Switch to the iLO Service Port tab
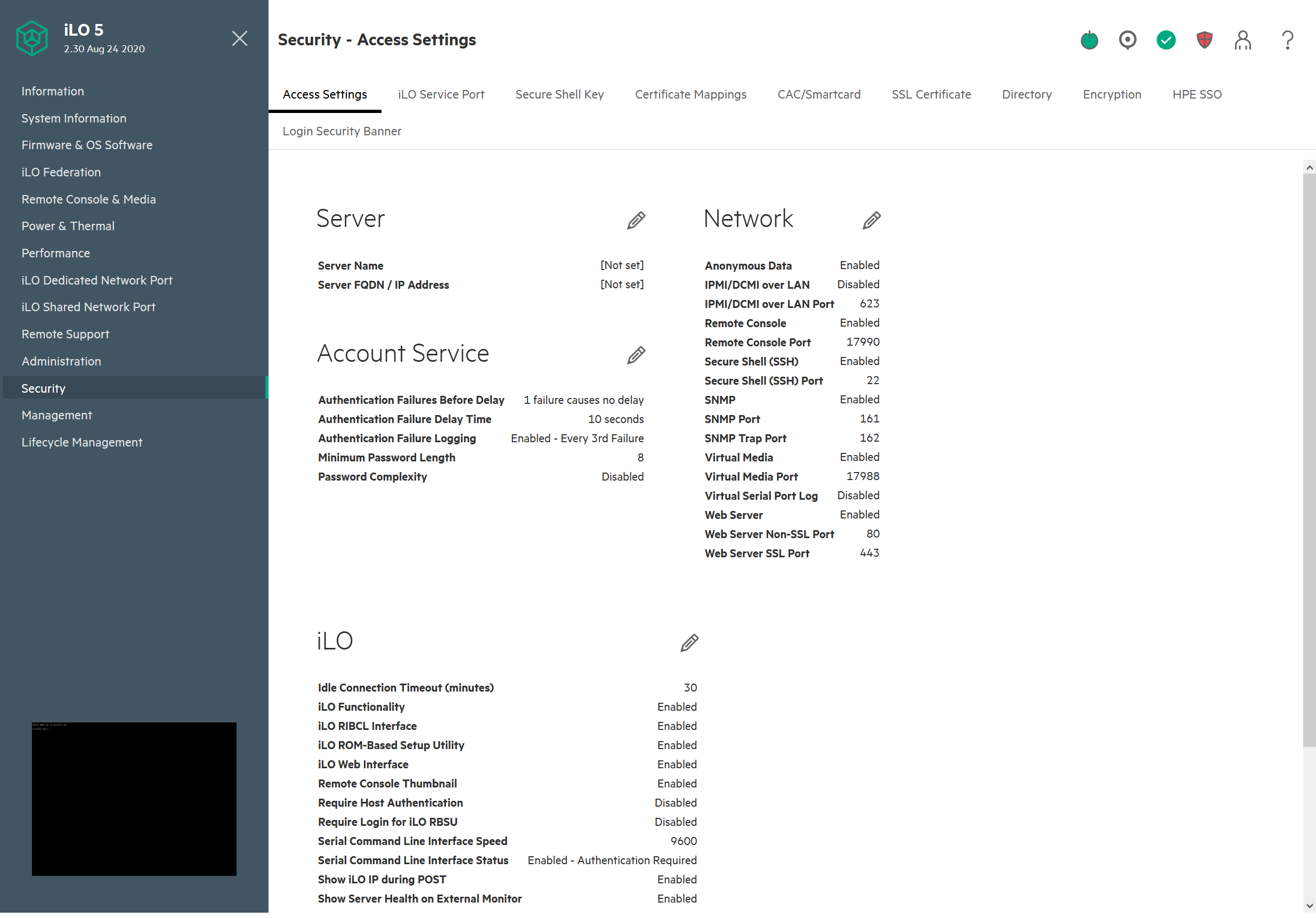 click(441, 94)
